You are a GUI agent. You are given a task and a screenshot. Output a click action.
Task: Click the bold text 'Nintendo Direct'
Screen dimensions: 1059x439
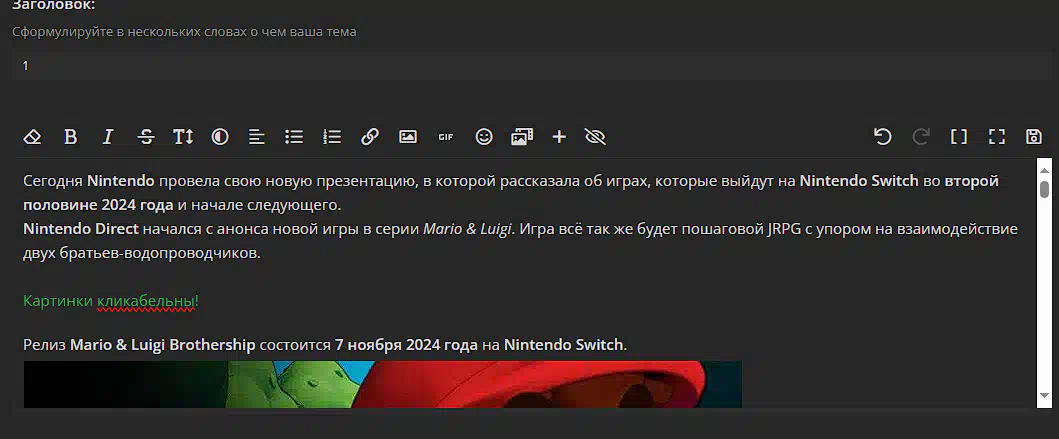coord(80,229)
